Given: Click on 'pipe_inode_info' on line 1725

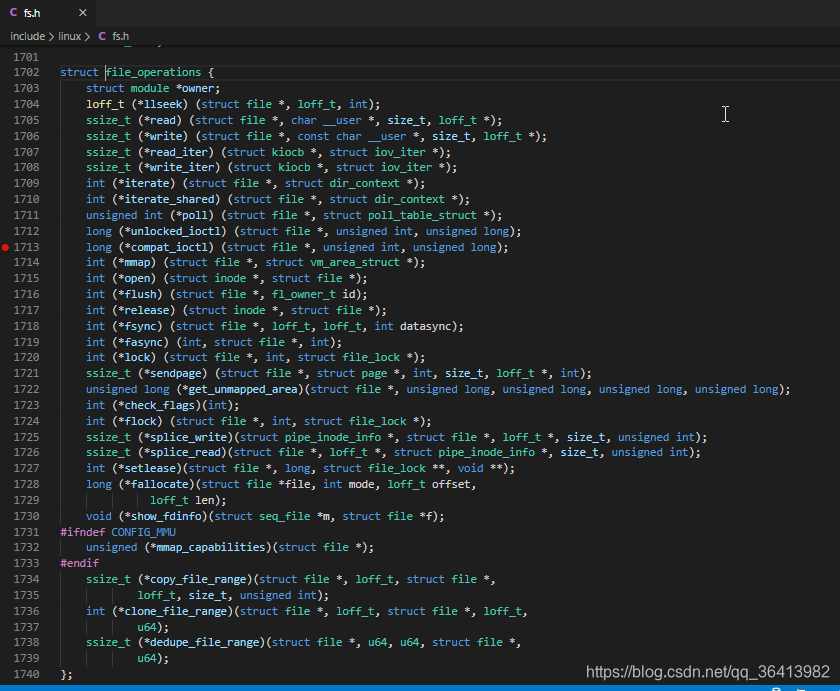Looking at the screenshot, I should tap(333, 438).
